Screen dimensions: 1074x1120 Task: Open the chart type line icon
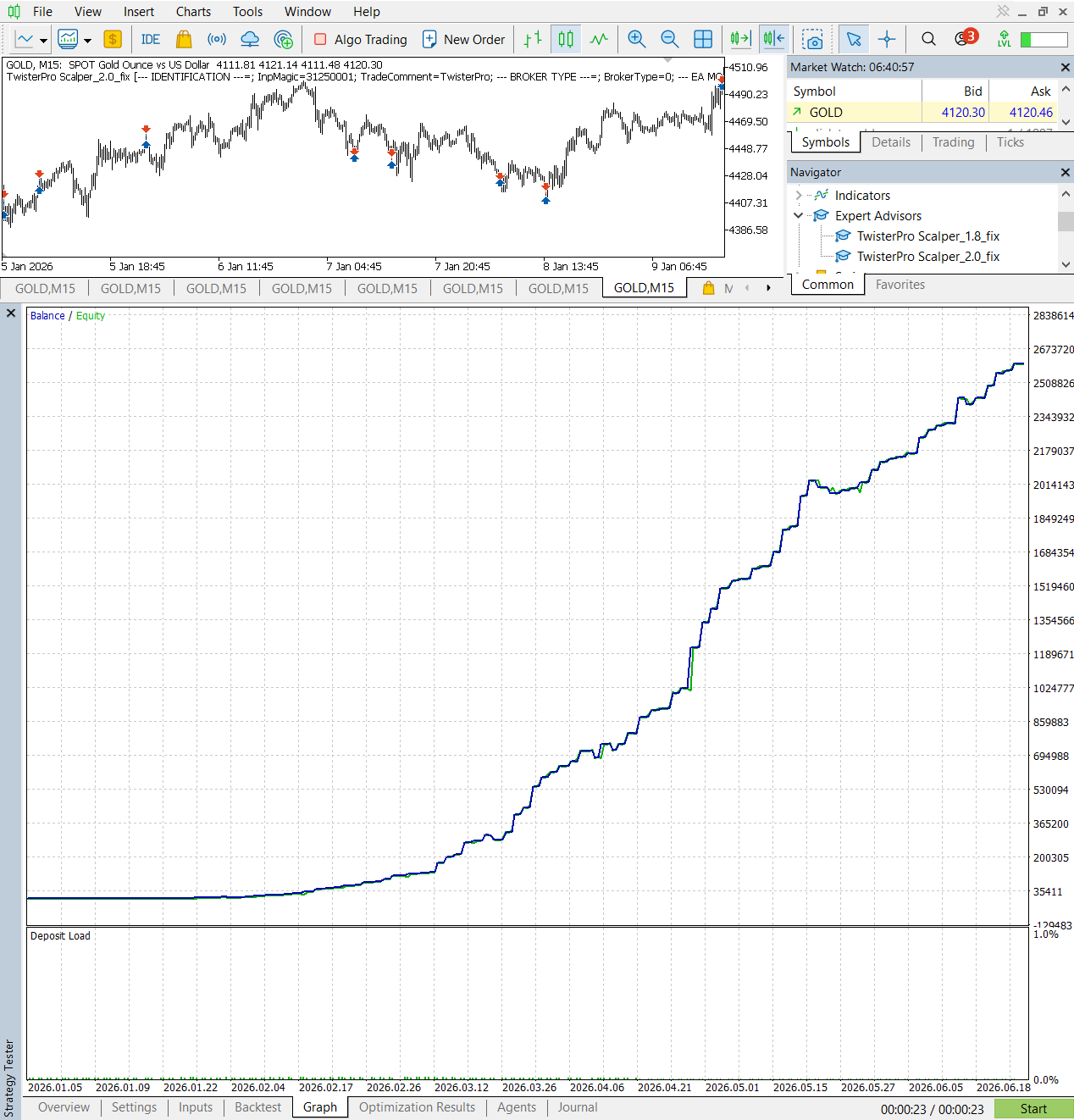click(x=25, y=39)
